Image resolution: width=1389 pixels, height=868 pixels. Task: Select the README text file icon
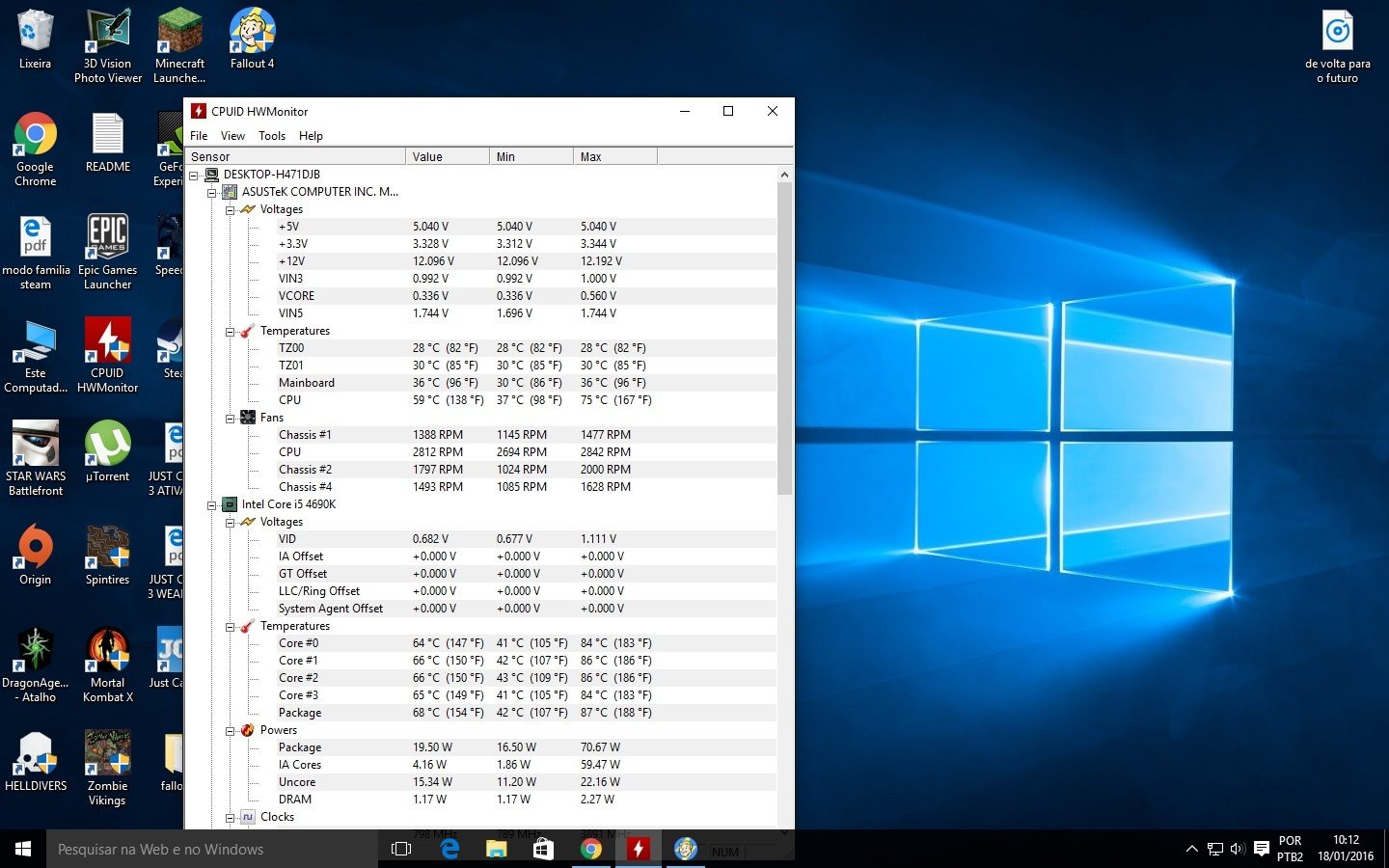point(107,143)
